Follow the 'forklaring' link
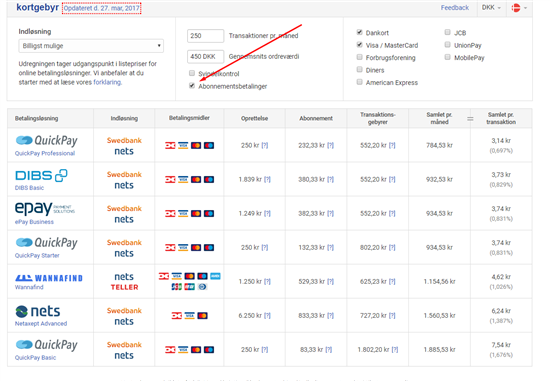 click(107, 82)
